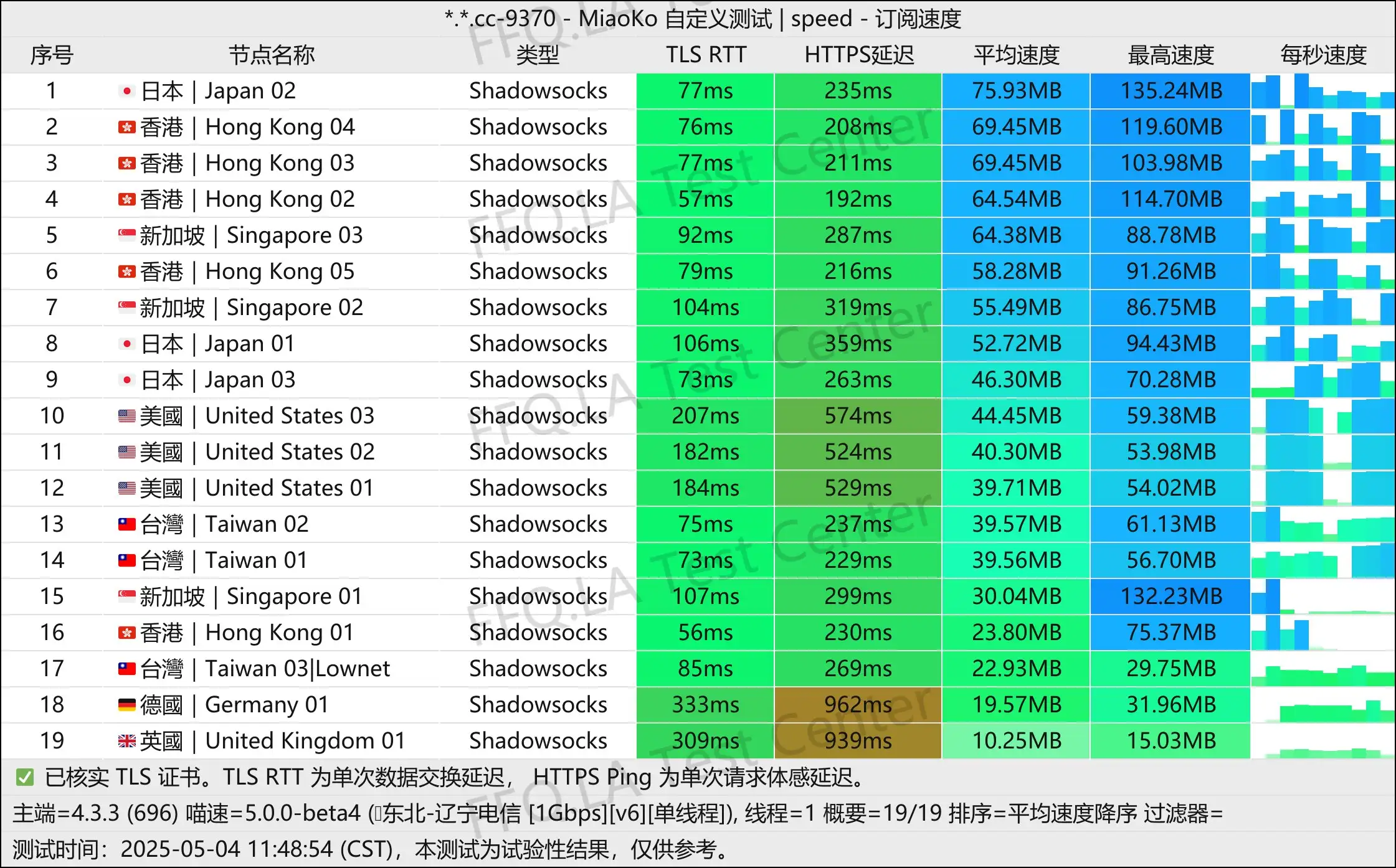Click the title line MiaoKo 自定义测试

click(x=703, y=19)
